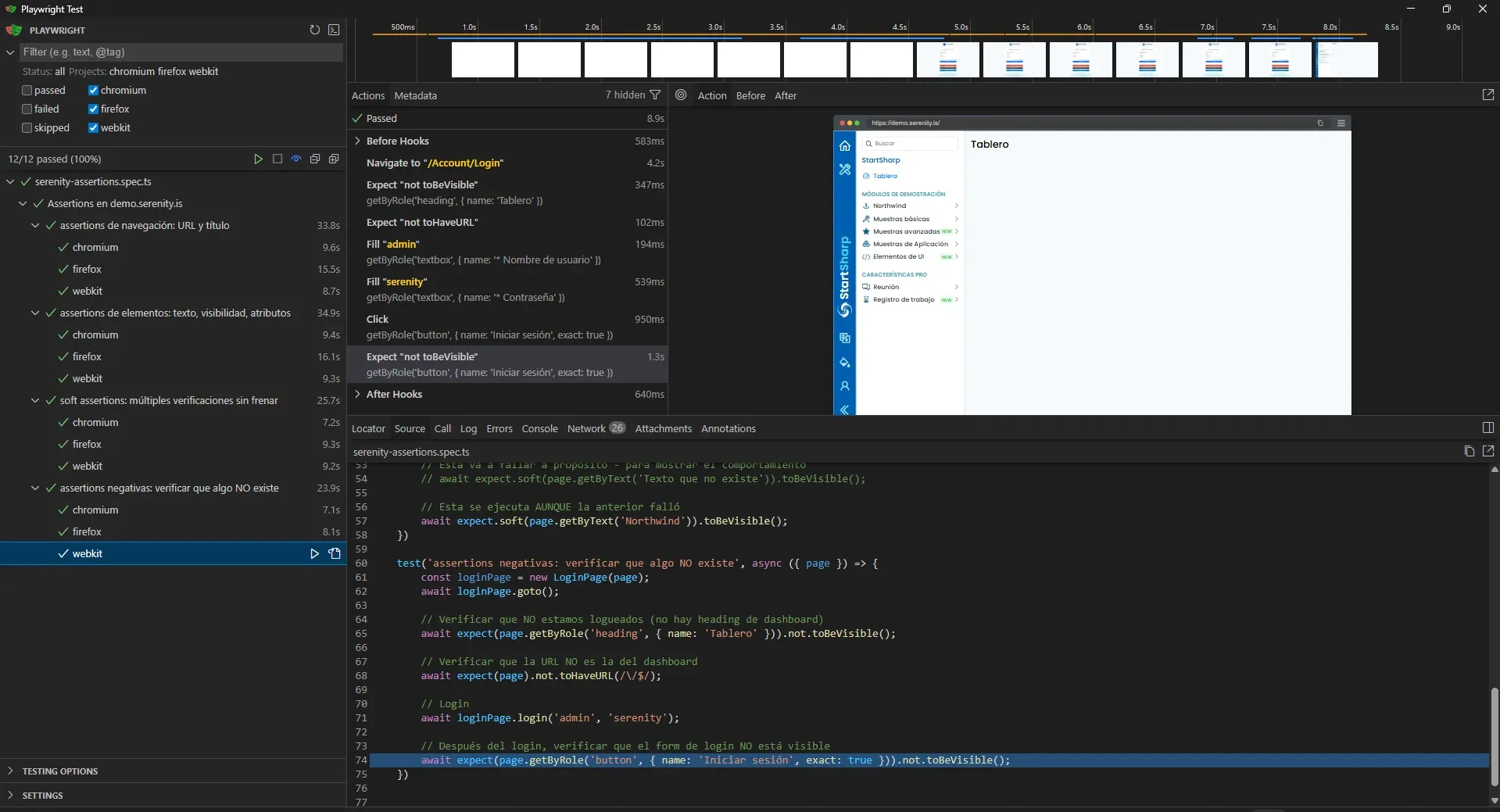Switch to the Network tab

click(x=585, y=428)
